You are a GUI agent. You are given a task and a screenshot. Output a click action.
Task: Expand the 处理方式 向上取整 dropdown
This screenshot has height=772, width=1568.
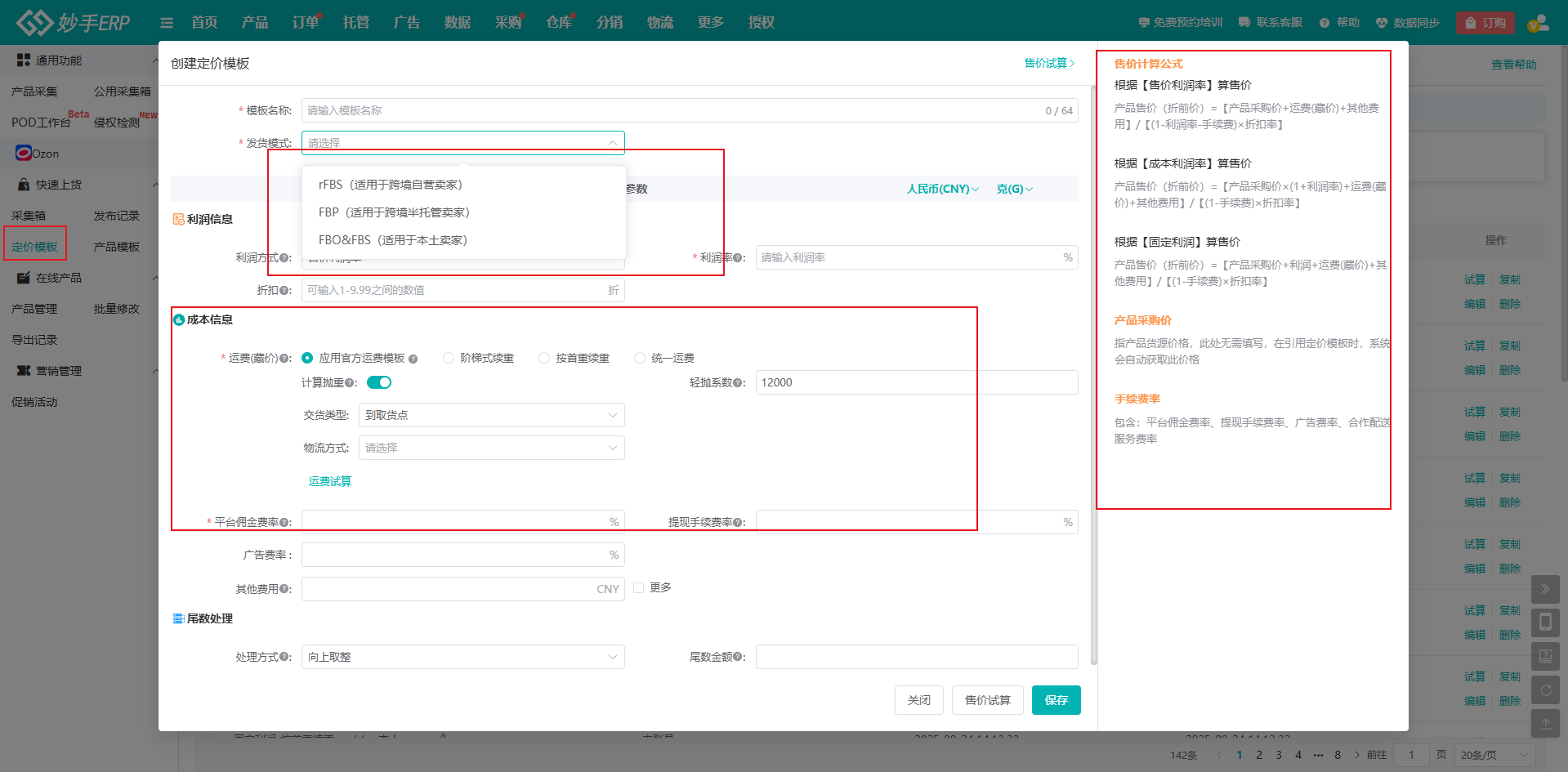tap(462, 657)
